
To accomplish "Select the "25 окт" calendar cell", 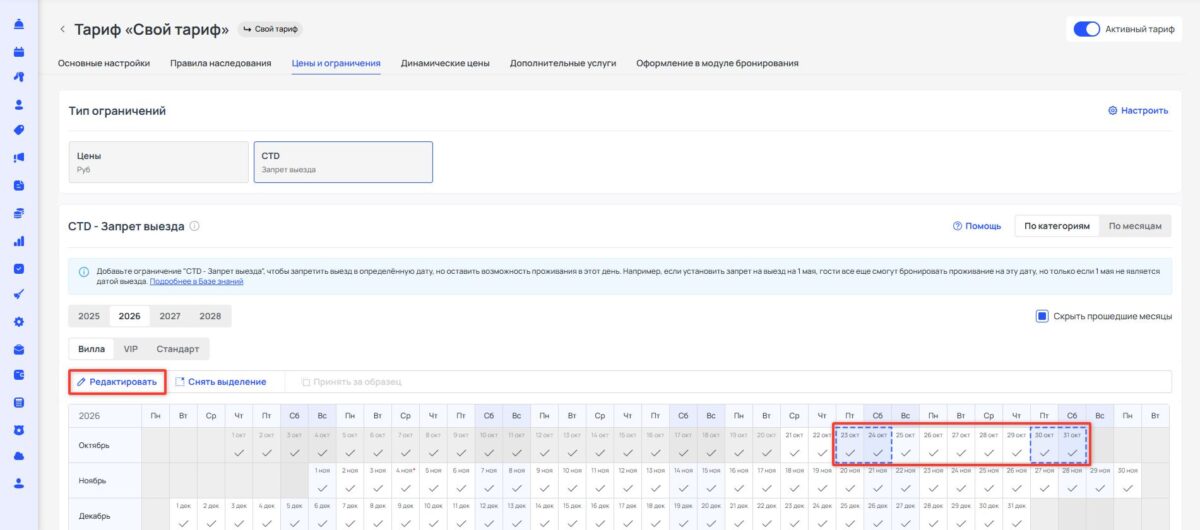I will [905, 444].
